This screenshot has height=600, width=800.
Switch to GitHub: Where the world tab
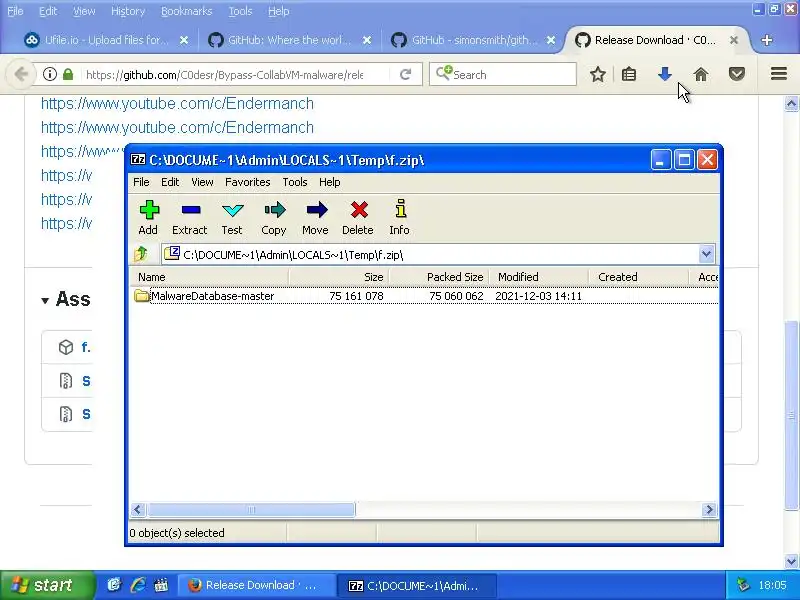(x=289, y=40)
